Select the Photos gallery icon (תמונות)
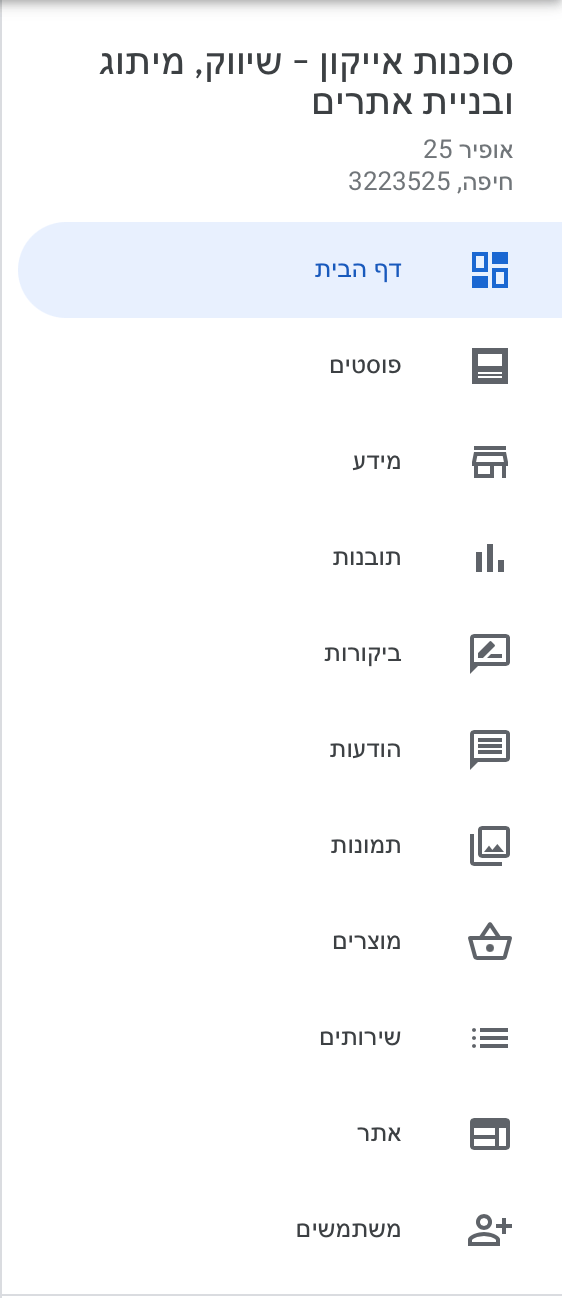Screen dimensions: 562x1298 pyautogui.click(x=490, y=846)
